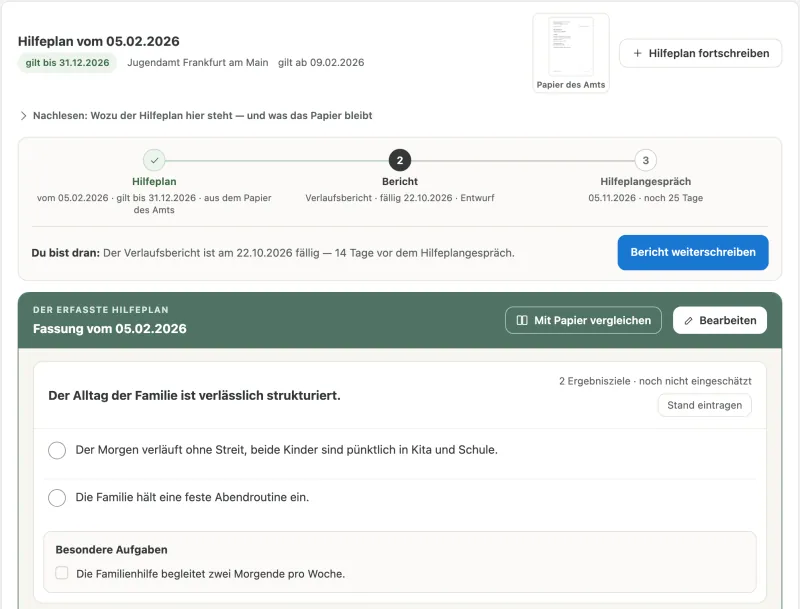Open the Papier des Amts document thumbnail
Image resolution: width=800 pixels, height=609 pixels.
coord(570,53)
